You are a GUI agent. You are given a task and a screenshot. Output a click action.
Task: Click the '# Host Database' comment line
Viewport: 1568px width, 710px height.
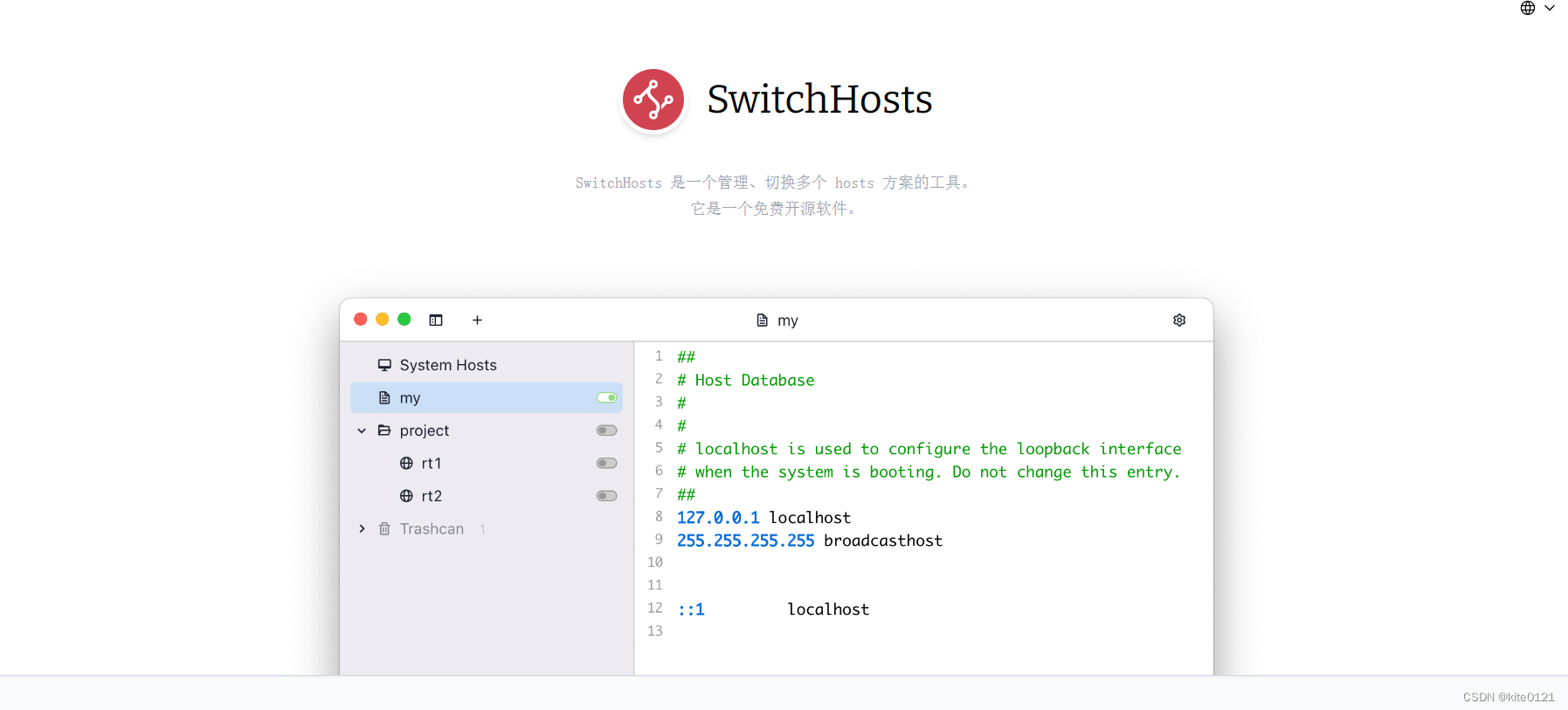point(746,380)
